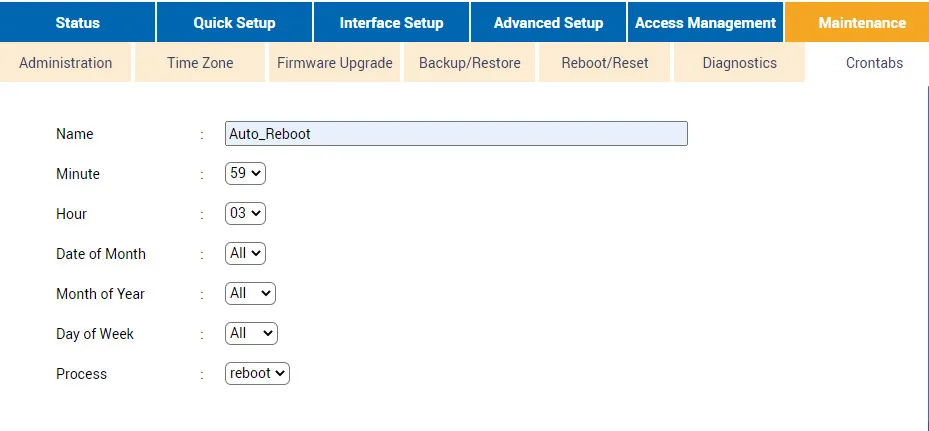This screenshot has height=431, width=929.
Task: Open the Administration sub-tab
Action: pyautogui.click(x=66, y=63)
